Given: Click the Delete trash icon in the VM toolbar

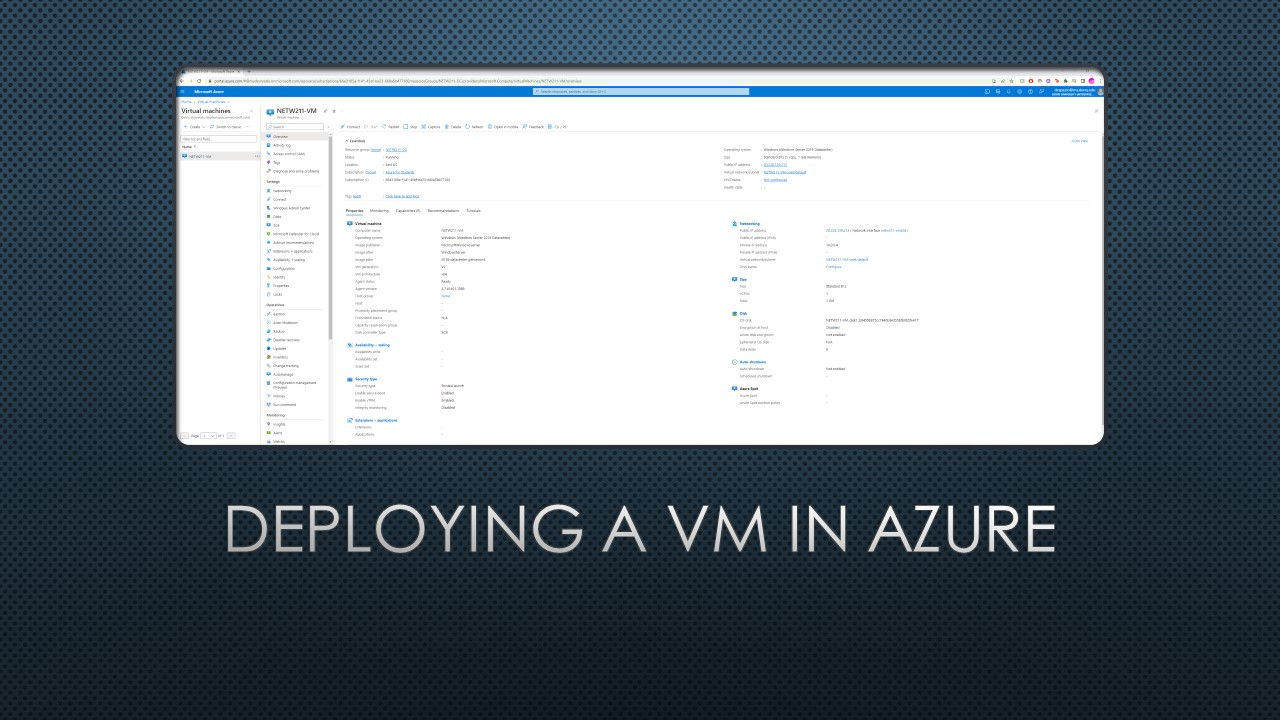Looking at the screenshot, I should (x=447, y=127).
